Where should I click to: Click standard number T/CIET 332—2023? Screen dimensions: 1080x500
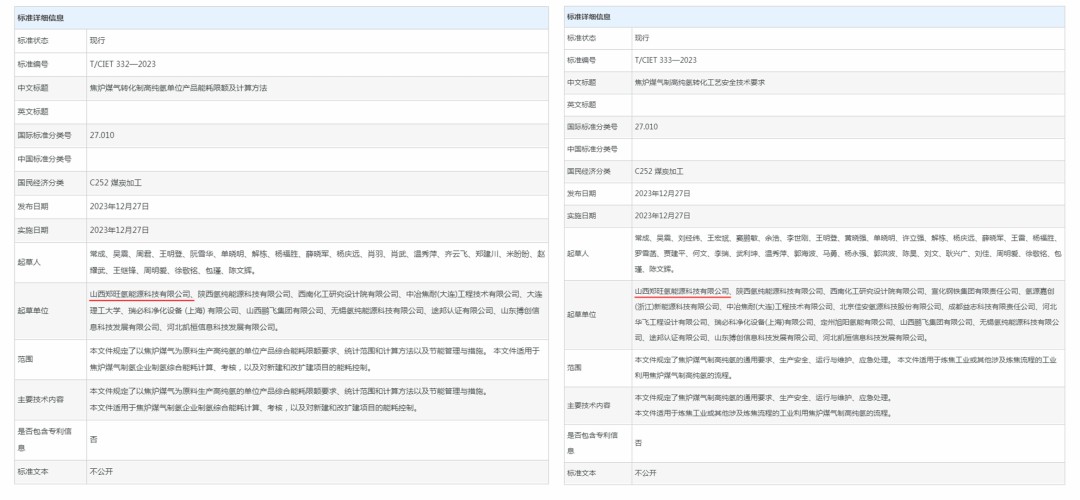point(123,64)
